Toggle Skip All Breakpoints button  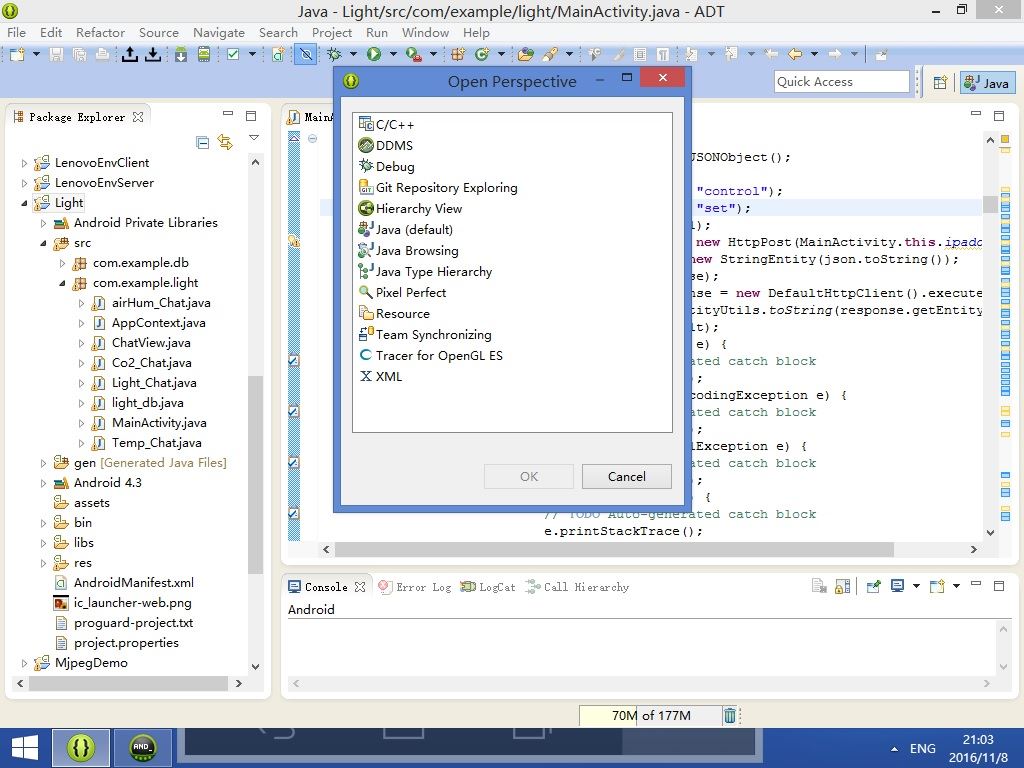point(306,54)
